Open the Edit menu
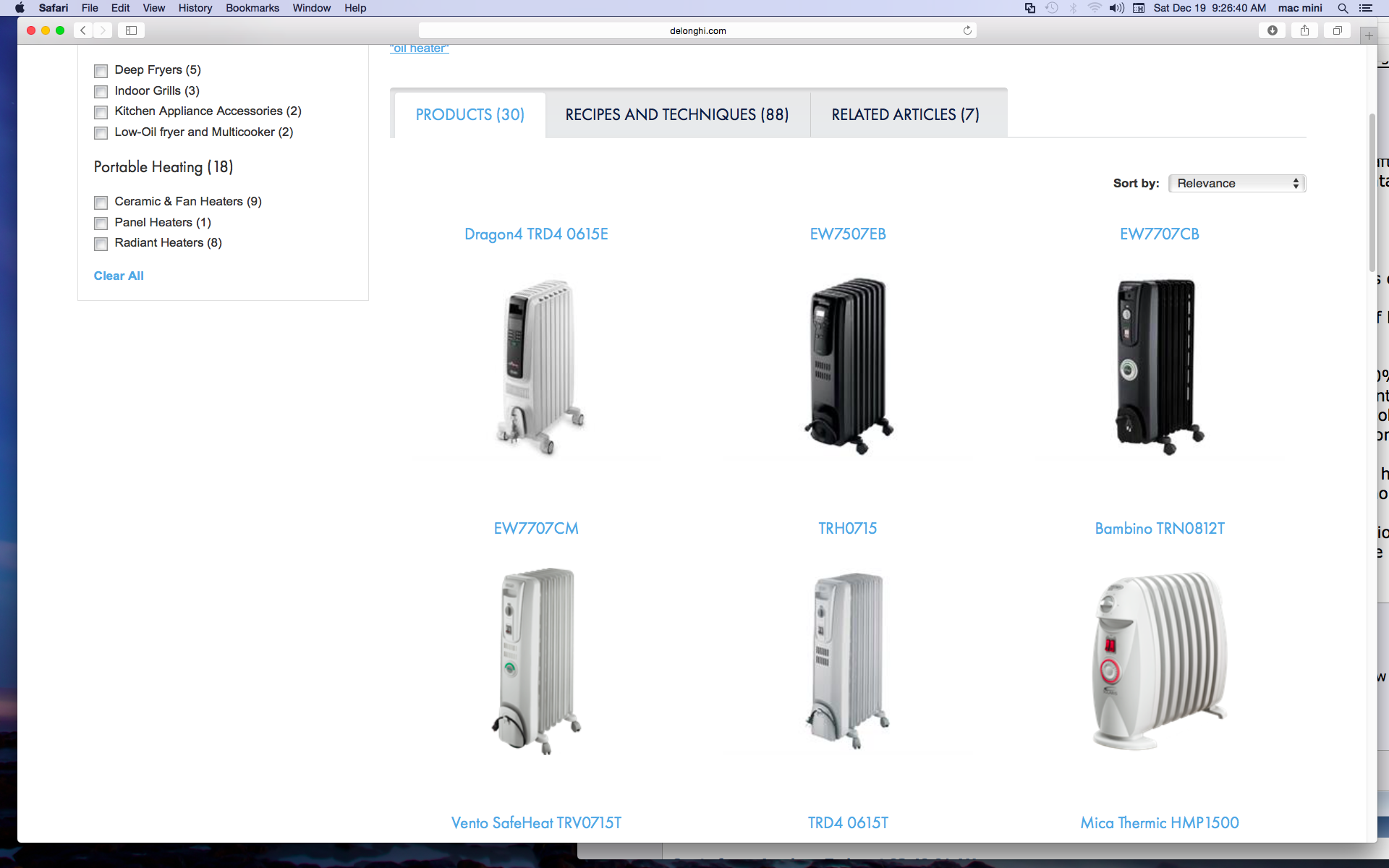The width and height of the screenshot is (1389, 868). coord(121,8)
